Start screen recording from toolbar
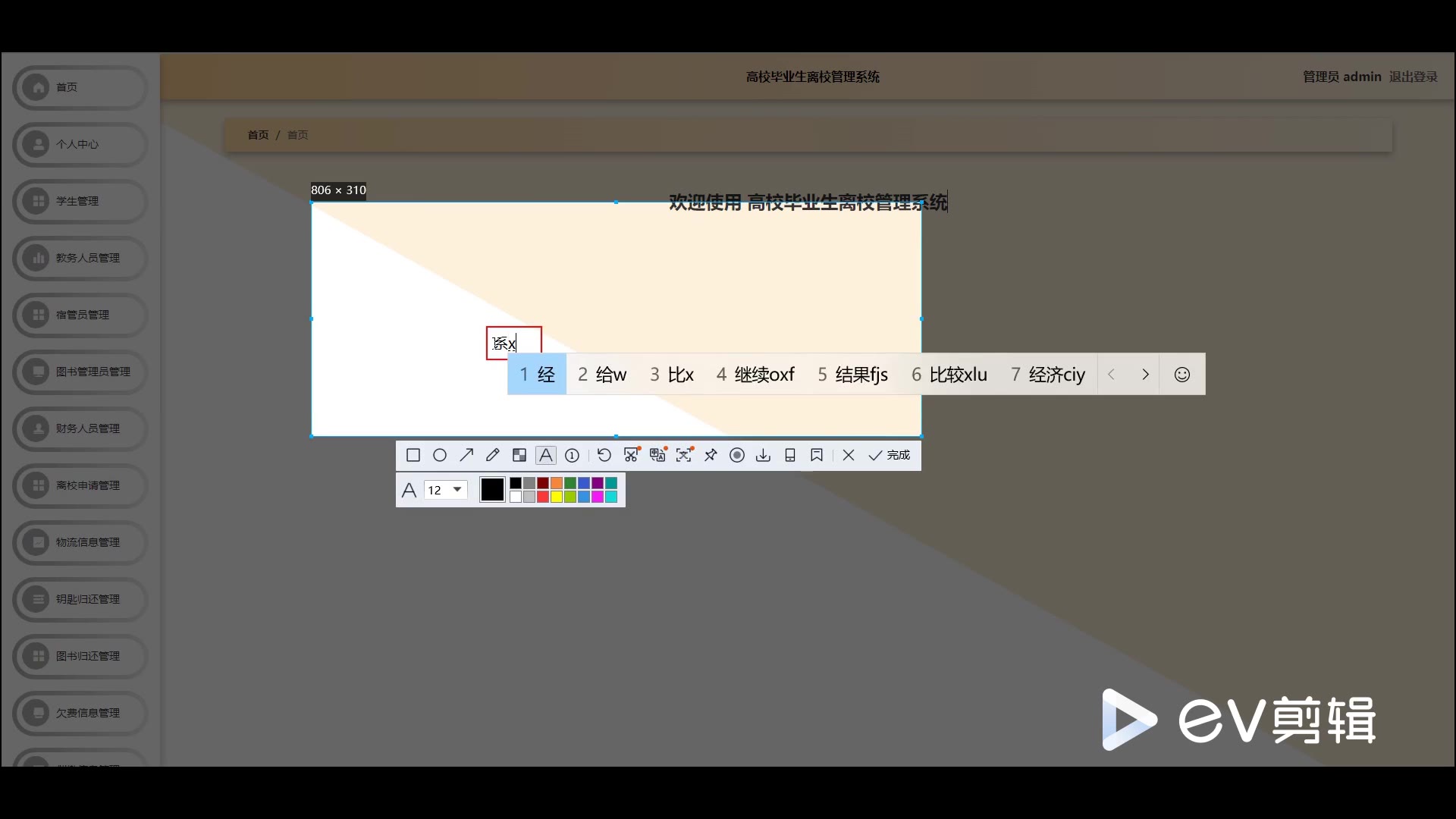 [737, 455]
